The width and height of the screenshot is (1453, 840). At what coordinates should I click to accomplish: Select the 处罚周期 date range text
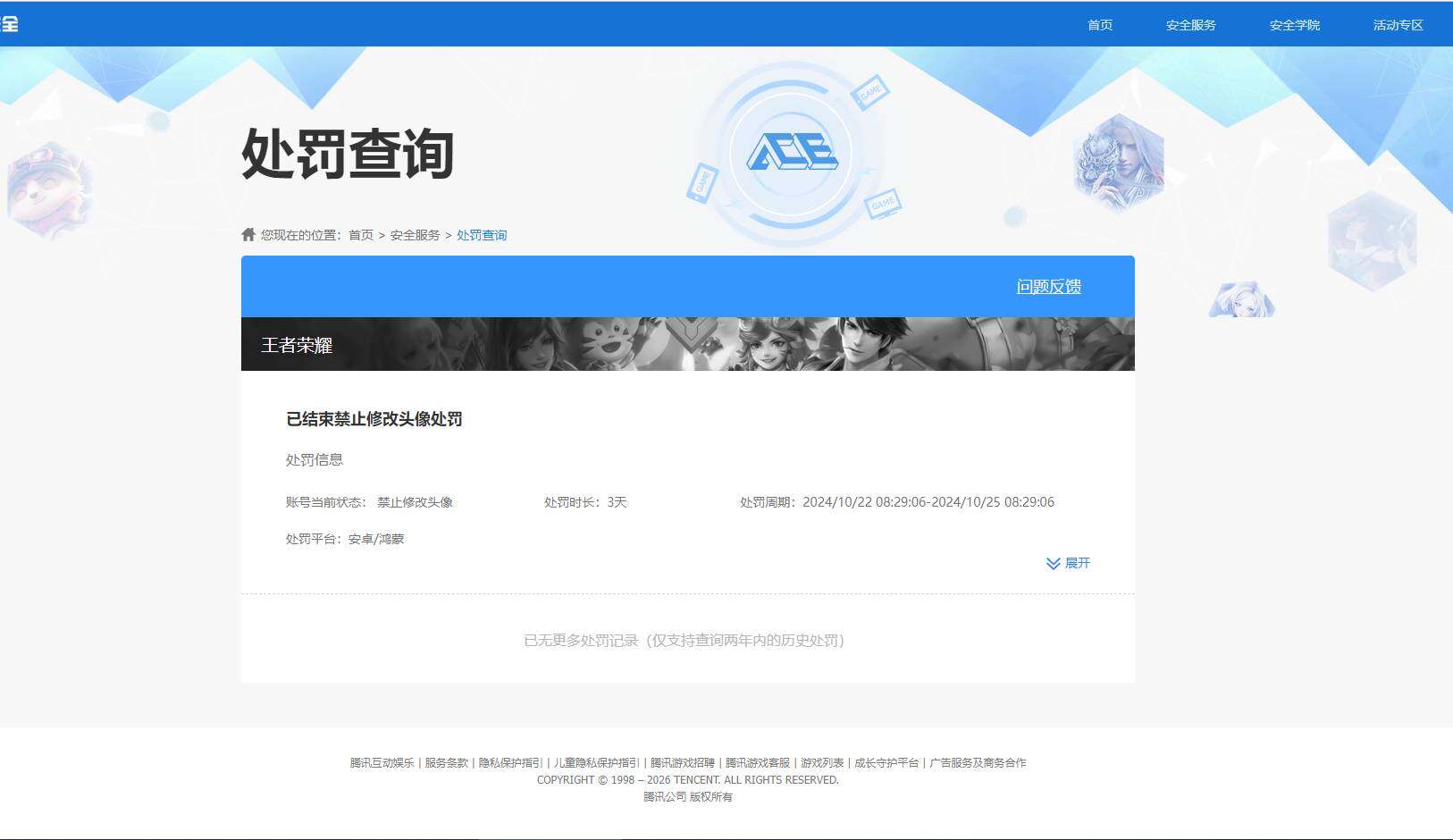897,502
